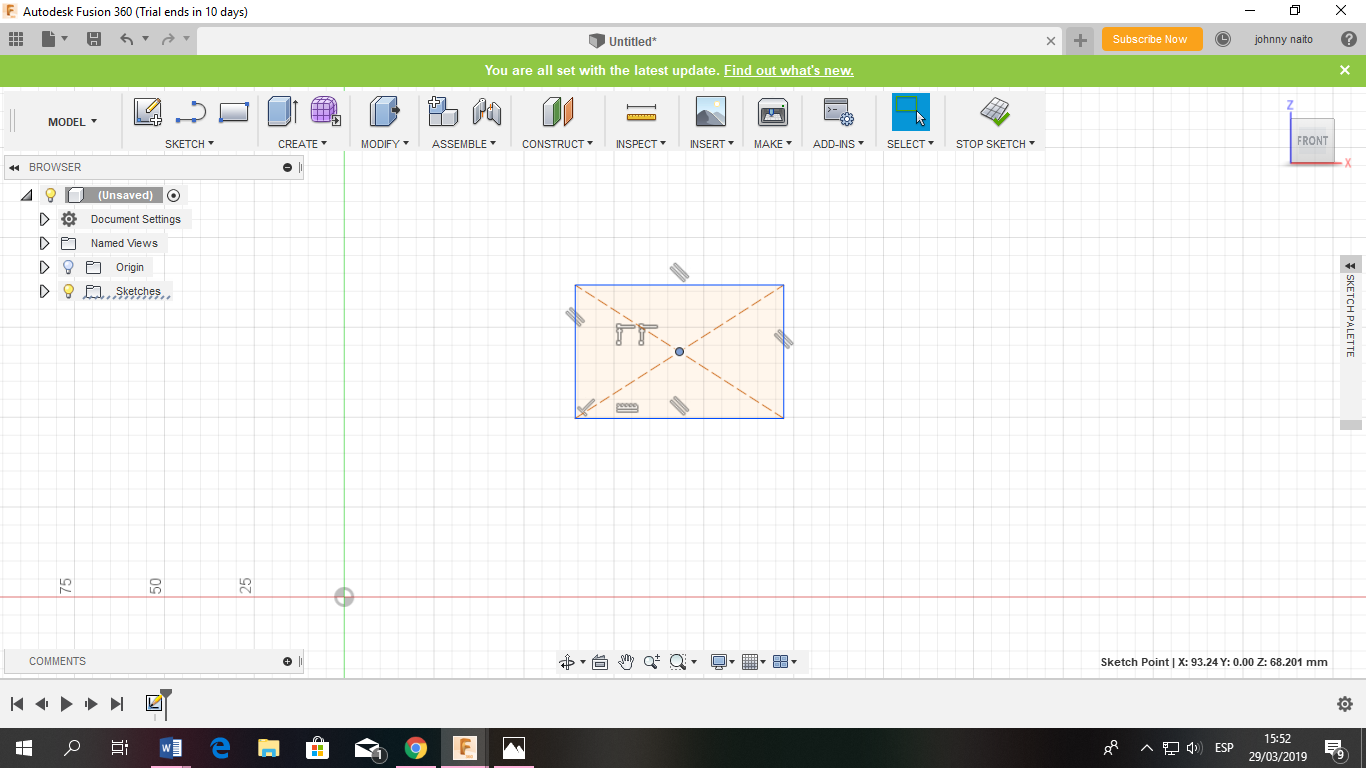The image size is (1366, 768).
Task: Click the Zoom tool in navigation bar
Action: point(652,662)
